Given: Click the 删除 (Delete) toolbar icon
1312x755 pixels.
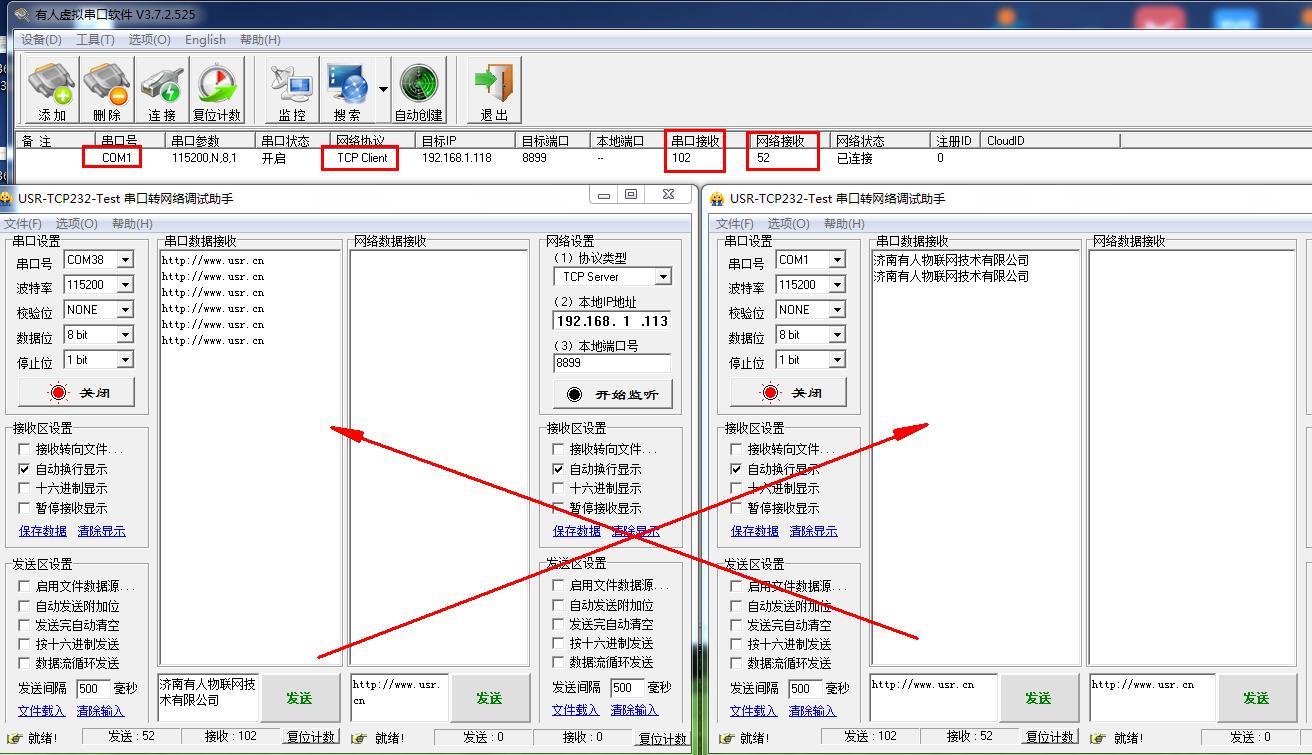Looking at the screenshot, I should pyautogui.click(x=106, y=90).
